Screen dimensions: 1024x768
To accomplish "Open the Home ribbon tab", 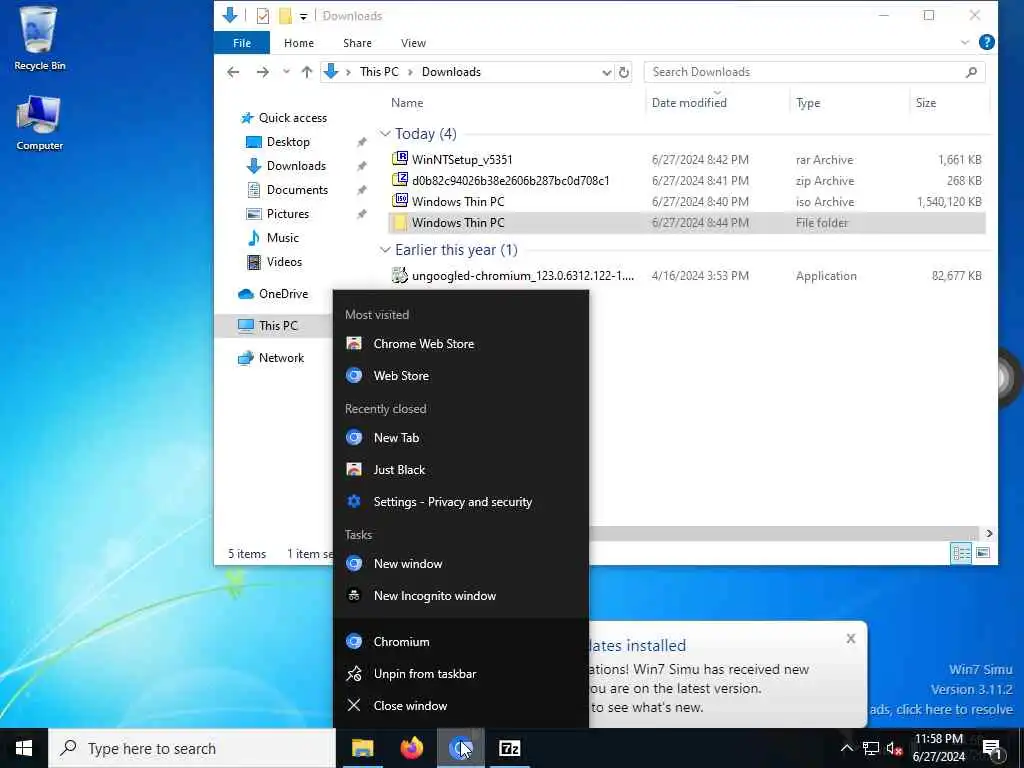I will pos(299,43).
